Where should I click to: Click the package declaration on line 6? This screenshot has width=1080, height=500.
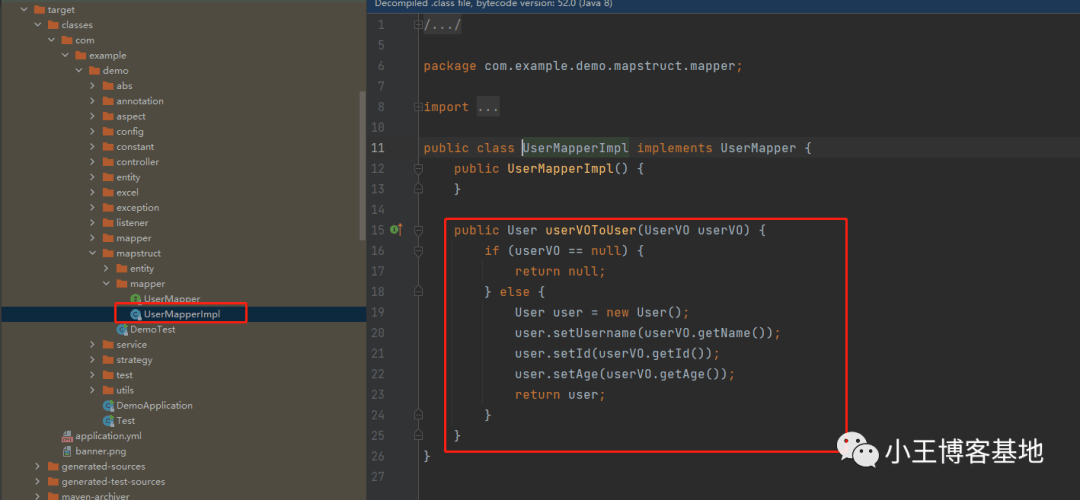coord(583,65)
